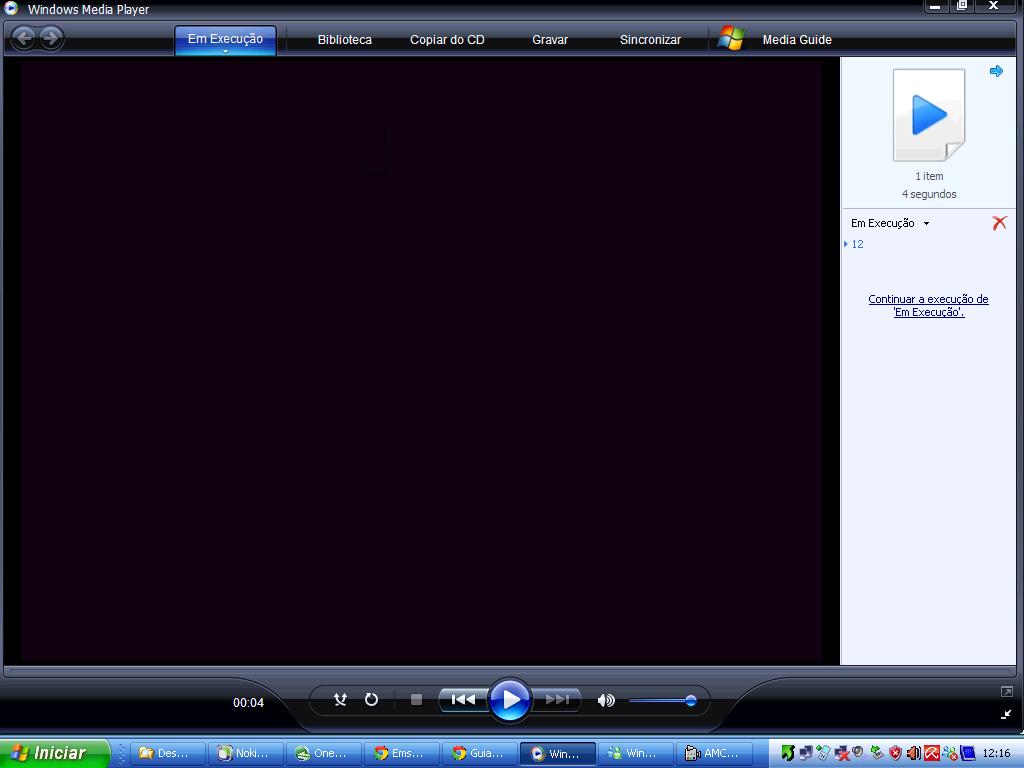The height and width of the screenshot is (768, 1024).
Task: Select the Gravar tab
Action: pyautogui.click(x=550, y=40)
